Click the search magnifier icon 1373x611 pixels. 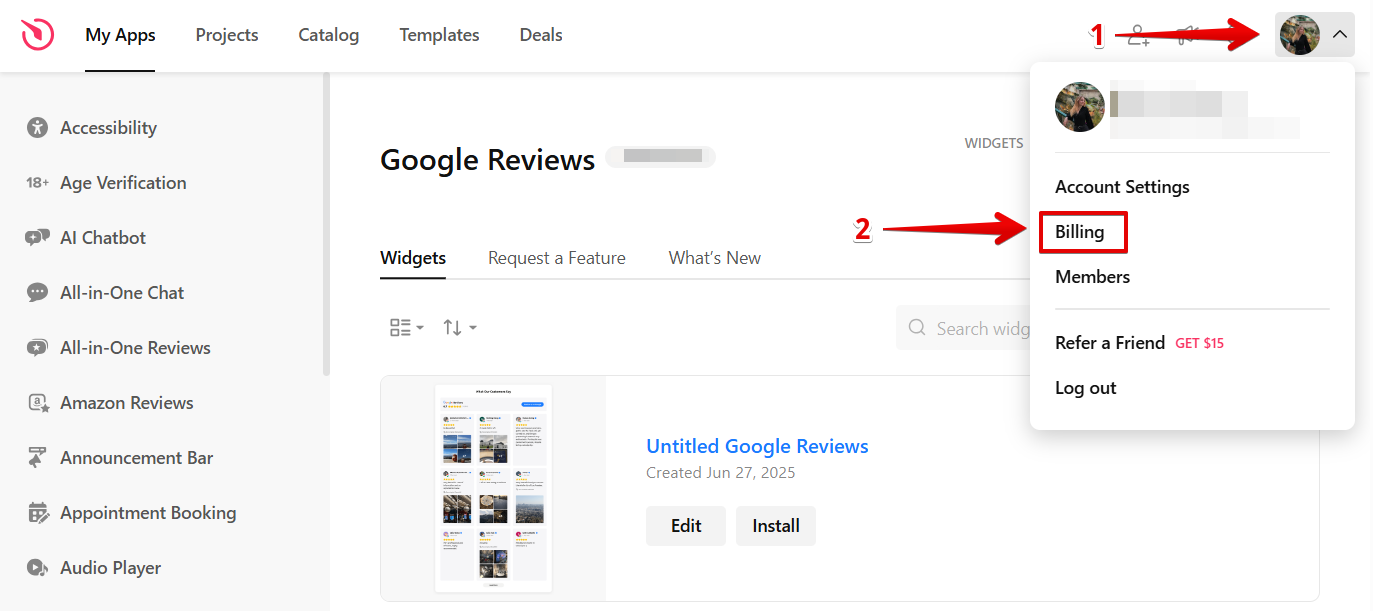click(x=916, y=328)
